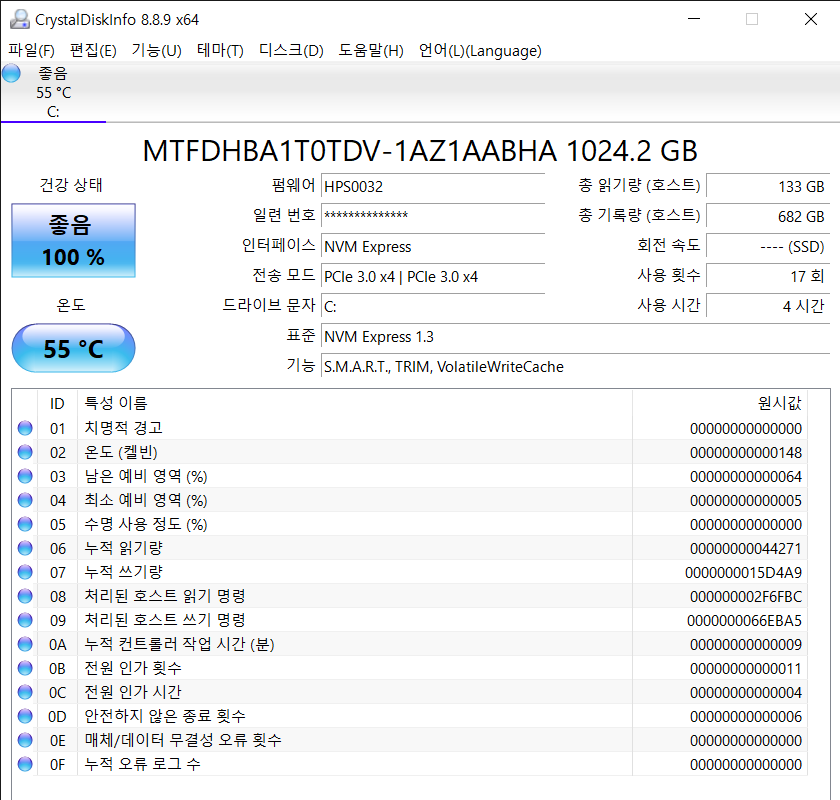This screenshot has height=800, width=840.
Task: Click the 원시값 column header
Action: pos(720,403)
